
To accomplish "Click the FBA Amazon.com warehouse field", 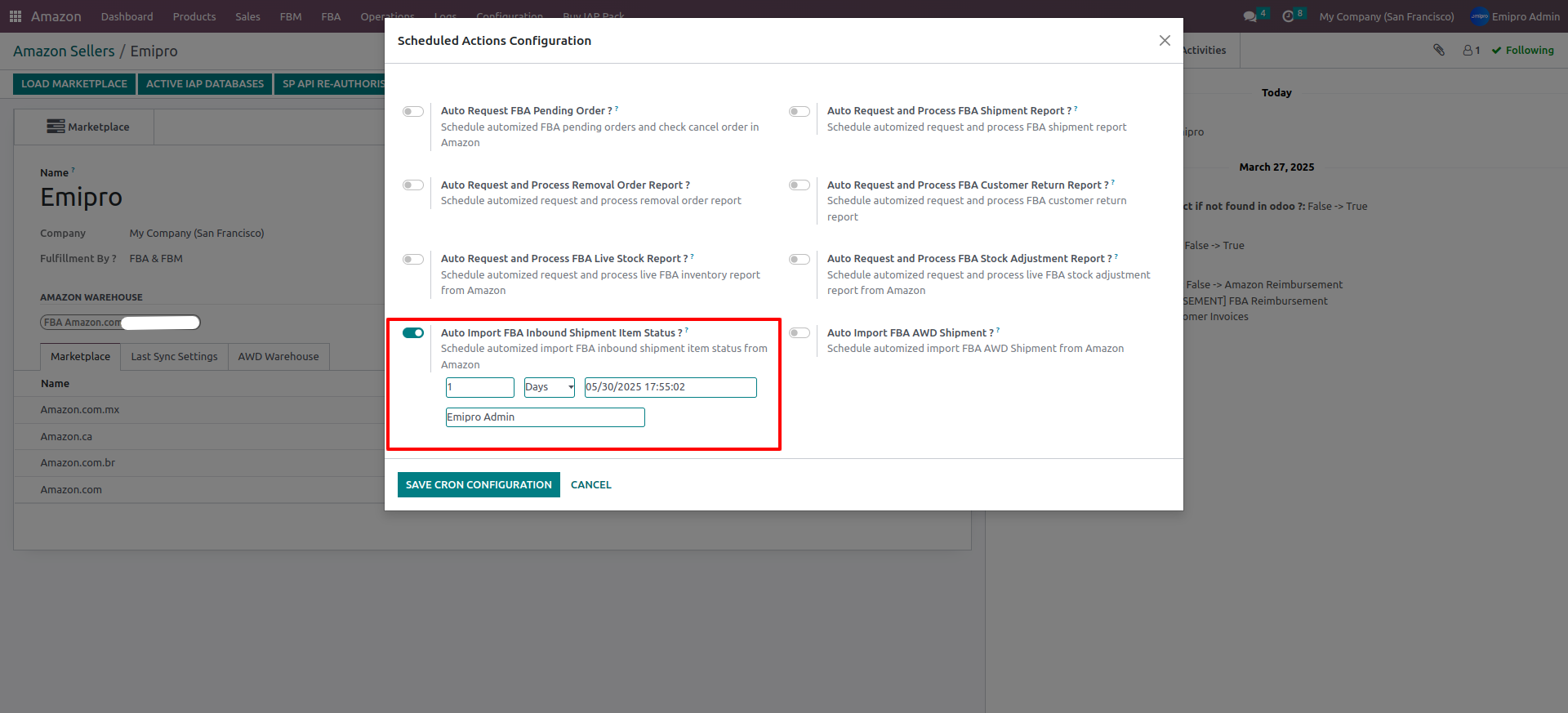I will click(x=120, y=323).
